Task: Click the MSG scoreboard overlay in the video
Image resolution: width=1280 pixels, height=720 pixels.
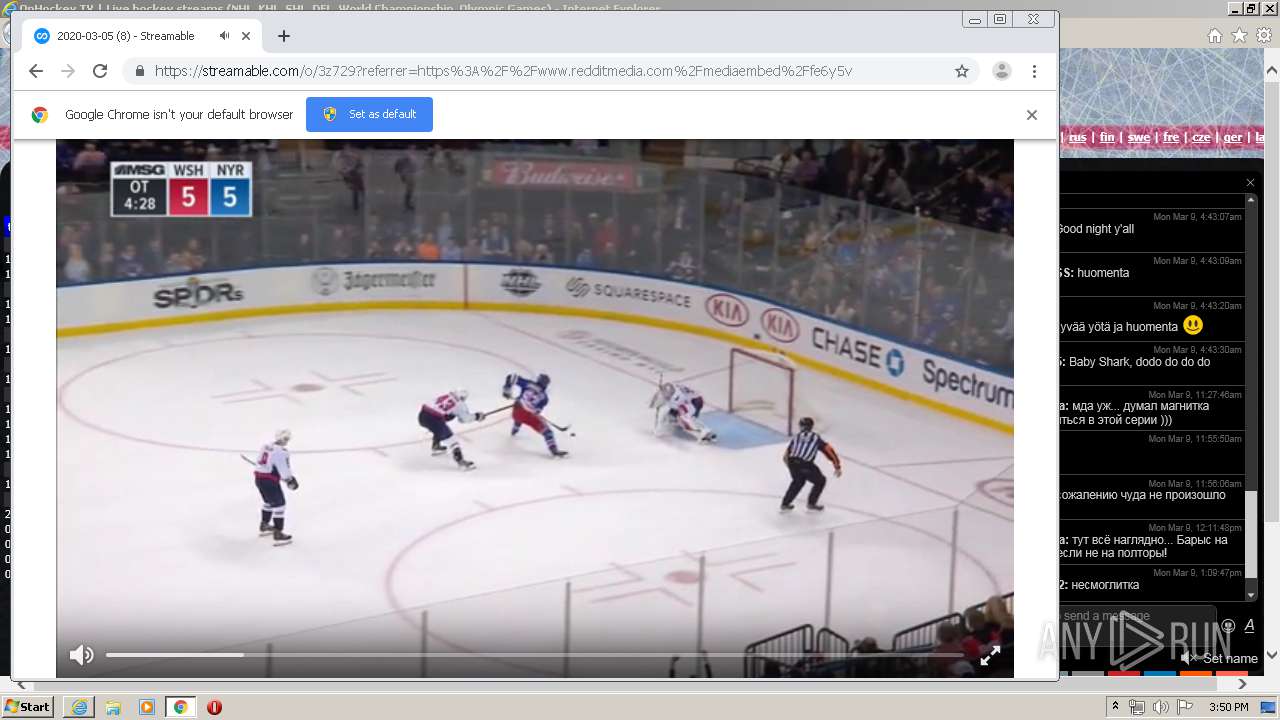Action: 181,189
